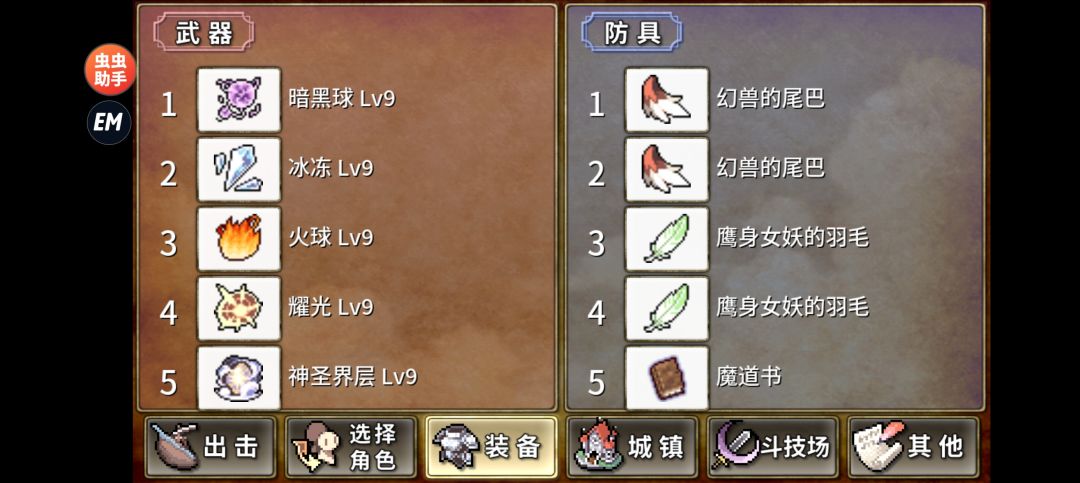
Task: Open the 选择角色 character select tab
Action: (x=351, y=447)
